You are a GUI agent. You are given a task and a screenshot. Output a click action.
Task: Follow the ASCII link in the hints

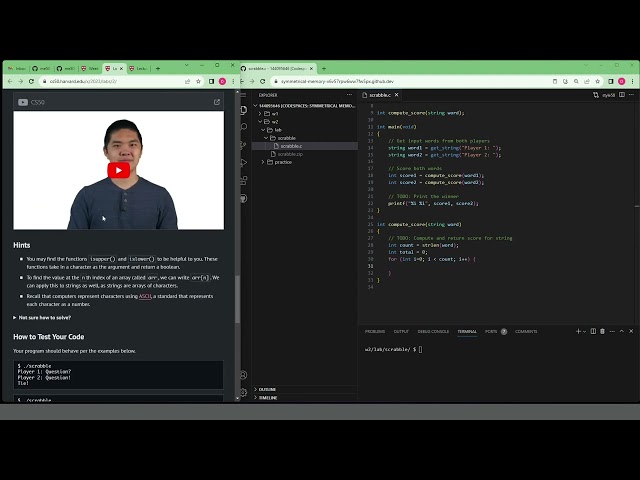[145, 296]
